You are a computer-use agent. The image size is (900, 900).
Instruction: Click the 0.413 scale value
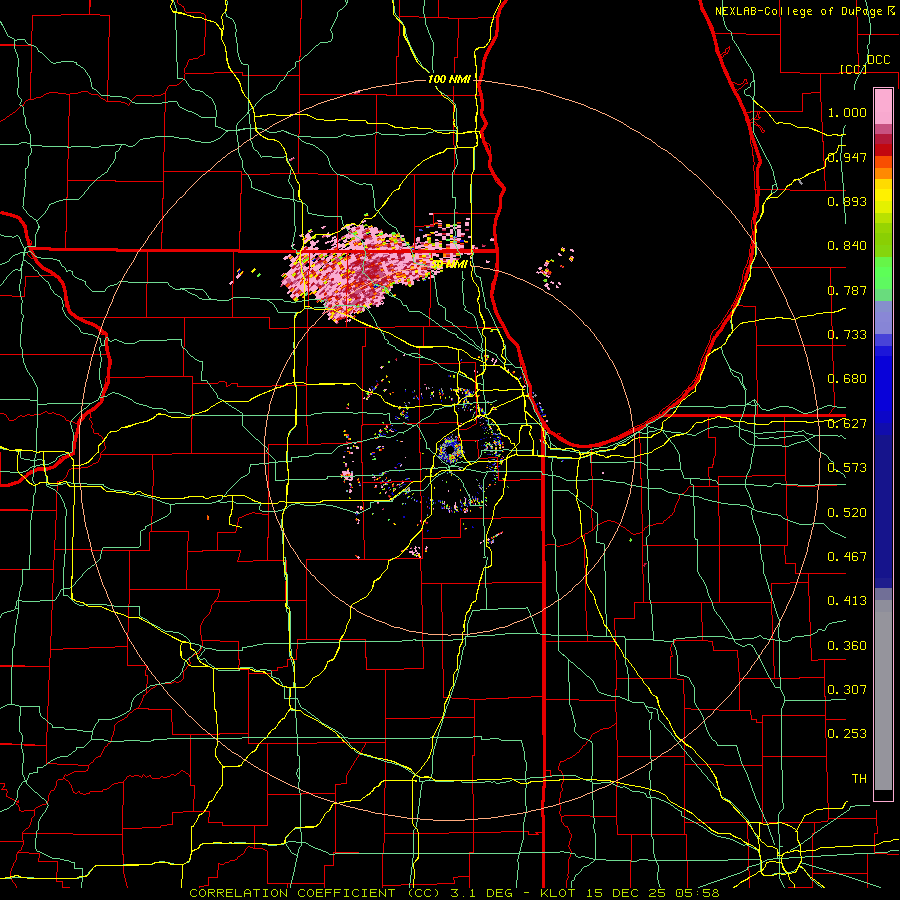pos(847,601)
